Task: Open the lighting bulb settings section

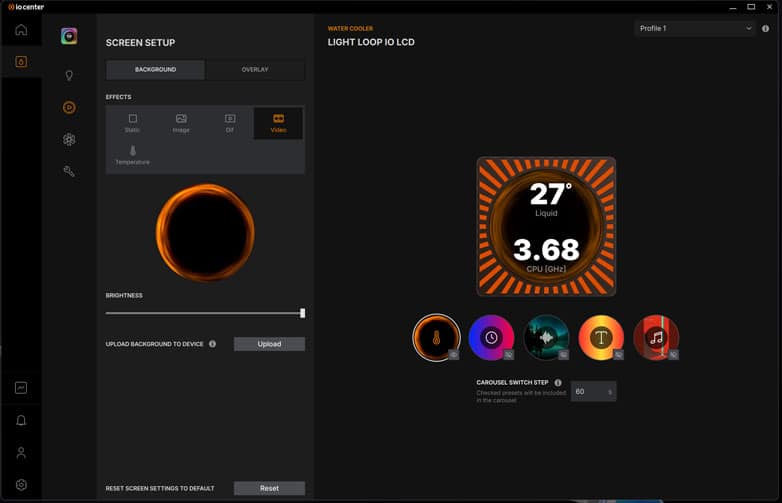Action: point(69,75)
